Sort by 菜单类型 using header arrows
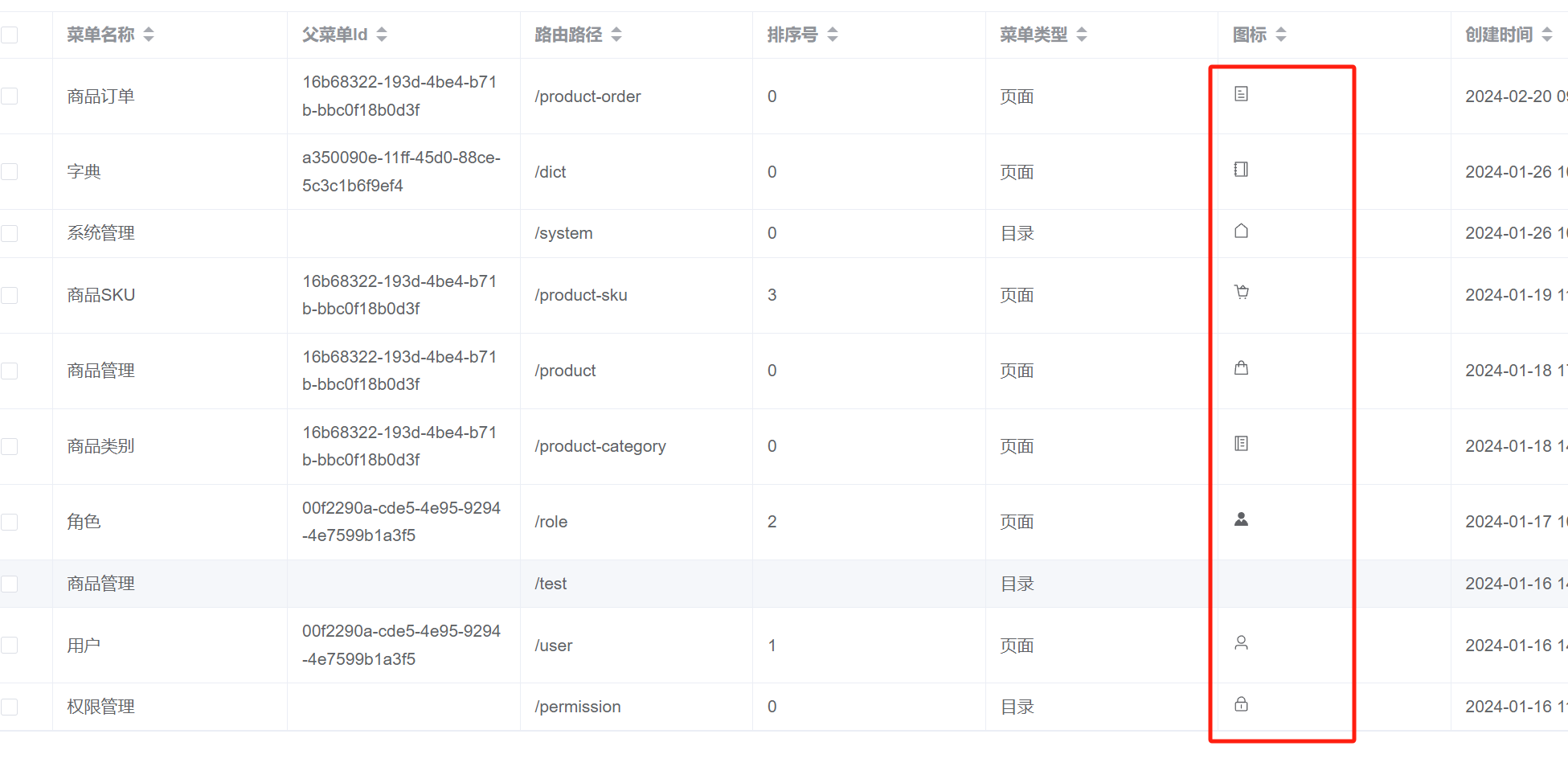The image size is (1568, 775). tap(1082, 35)
